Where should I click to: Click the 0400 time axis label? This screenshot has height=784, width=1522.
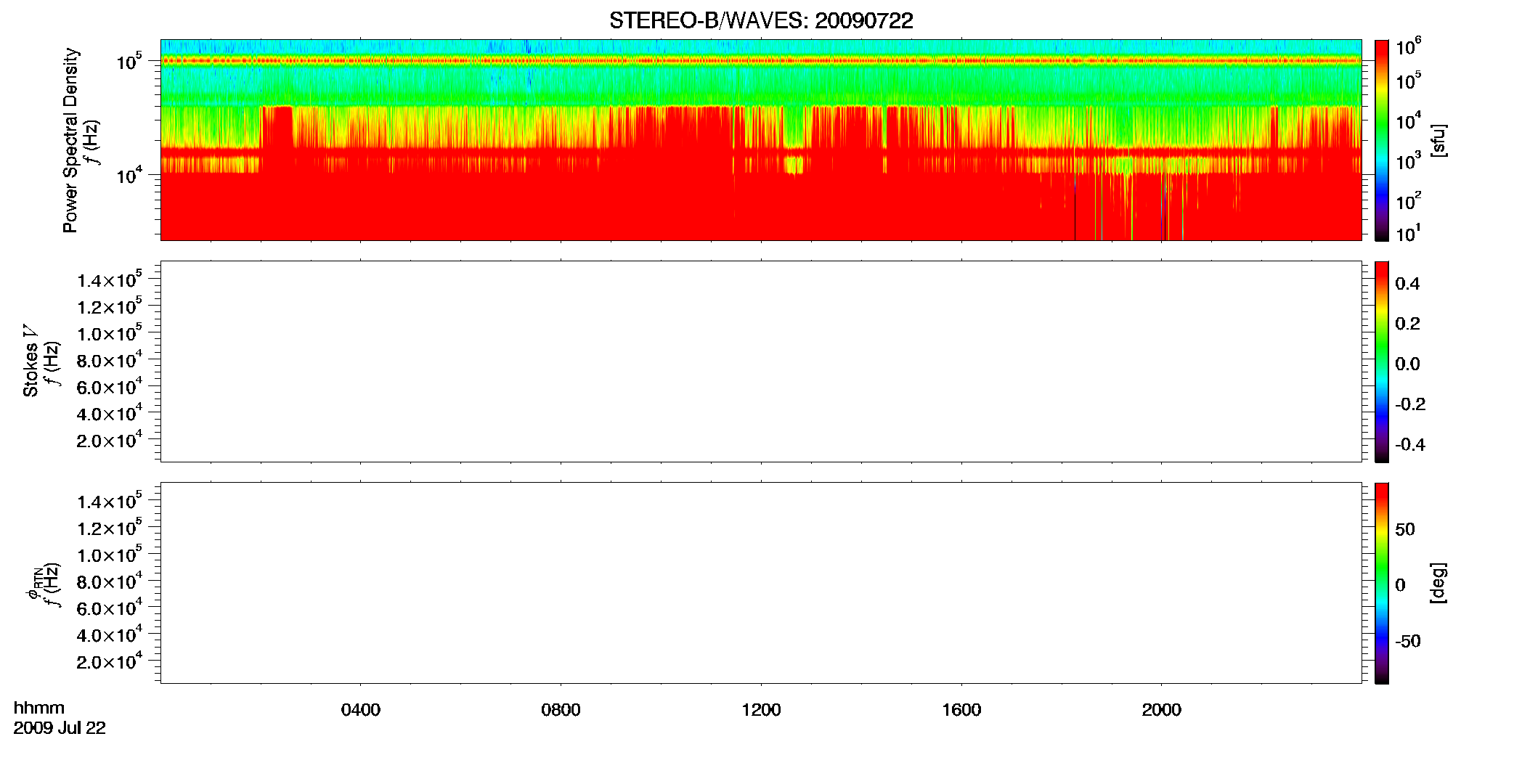[361, 710]
